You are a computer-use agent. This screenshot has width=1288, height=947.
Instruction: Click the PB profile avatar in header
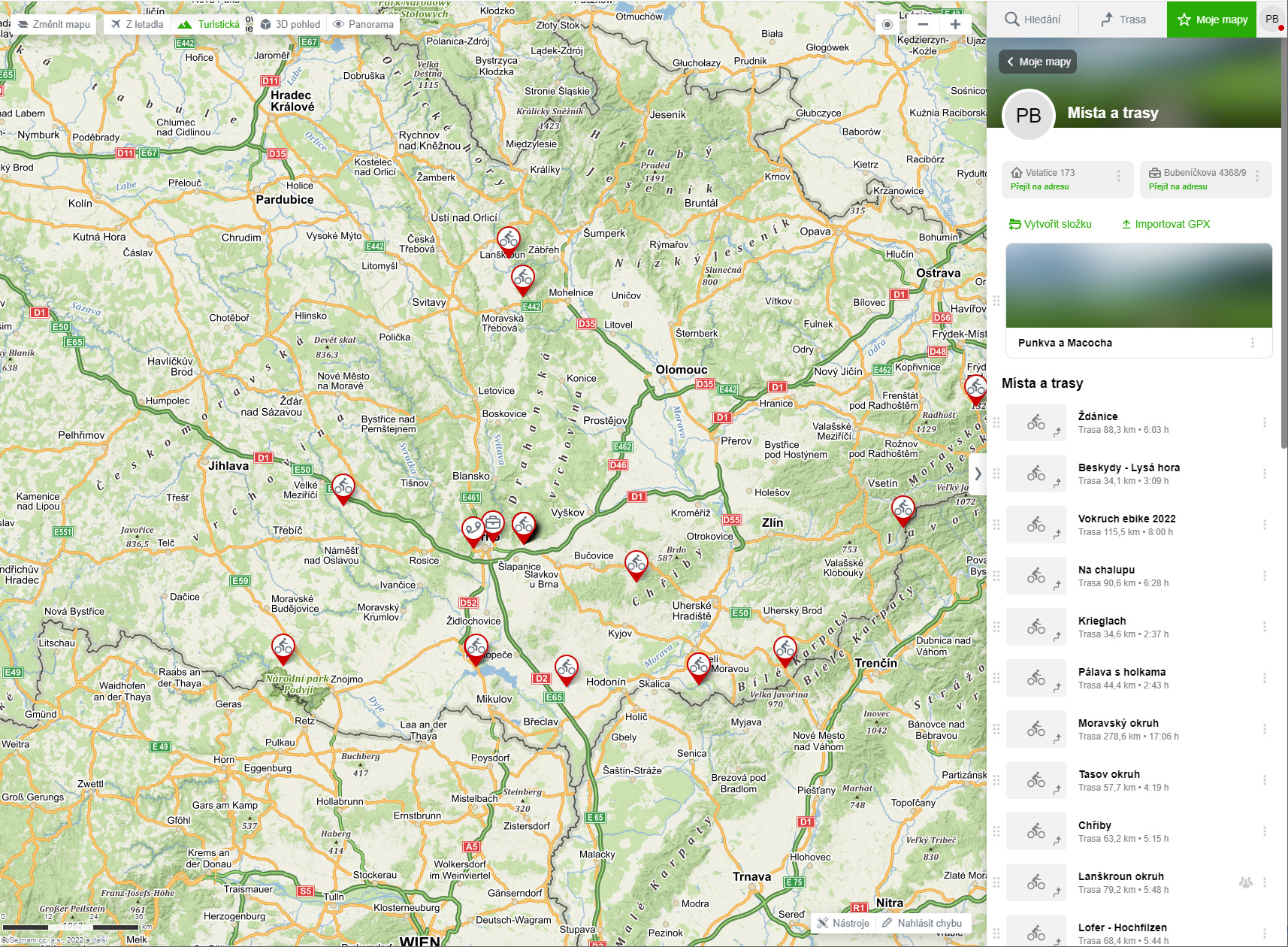coord(1271,20)
